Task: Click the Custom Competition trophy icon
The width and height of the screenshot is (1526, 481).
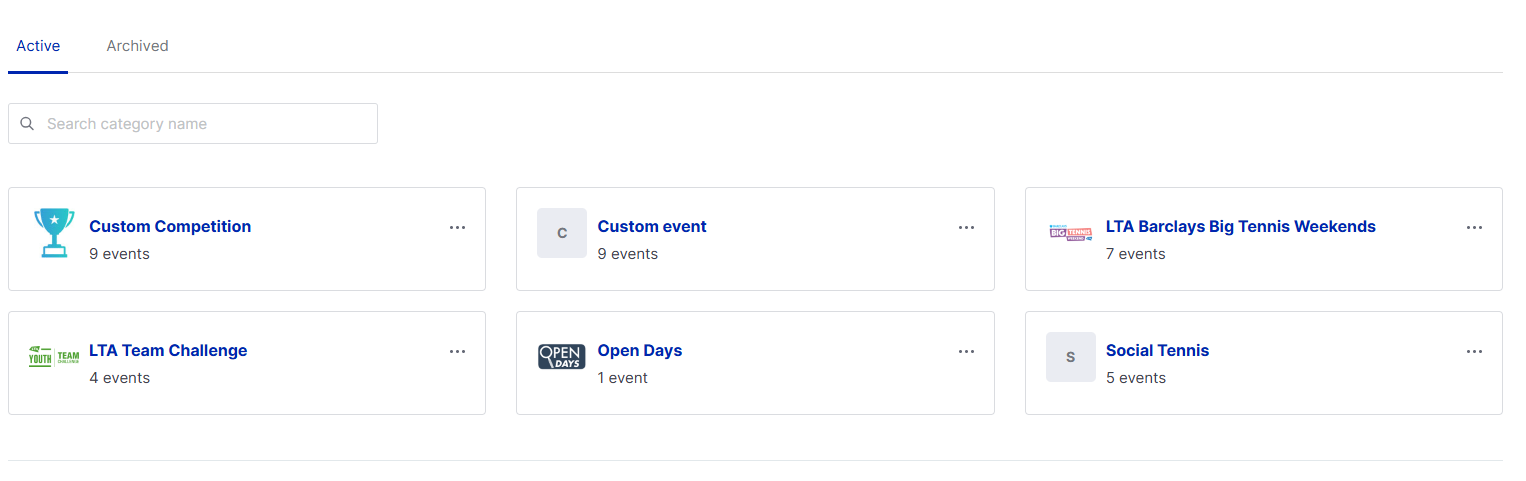Action: click(x=54, y=233)
